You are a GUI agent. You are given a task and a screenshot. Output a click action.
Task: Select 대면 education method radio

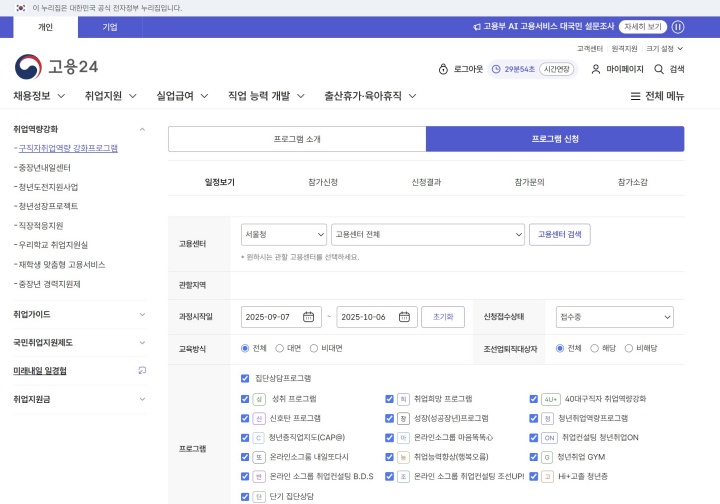(279, 348)
